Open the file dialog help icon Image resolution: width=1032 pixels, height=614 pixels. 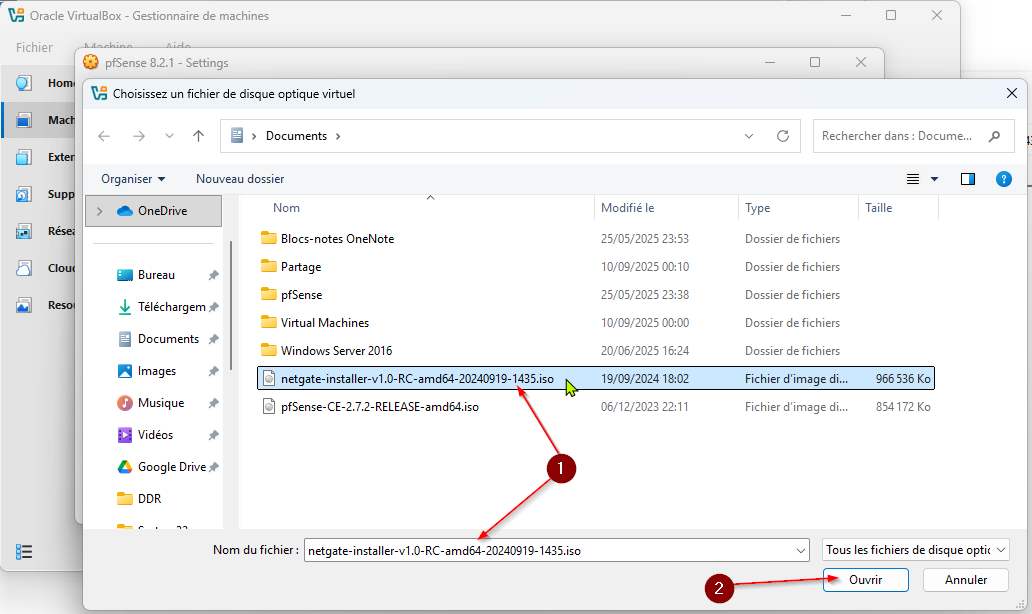coord(1004,179)
